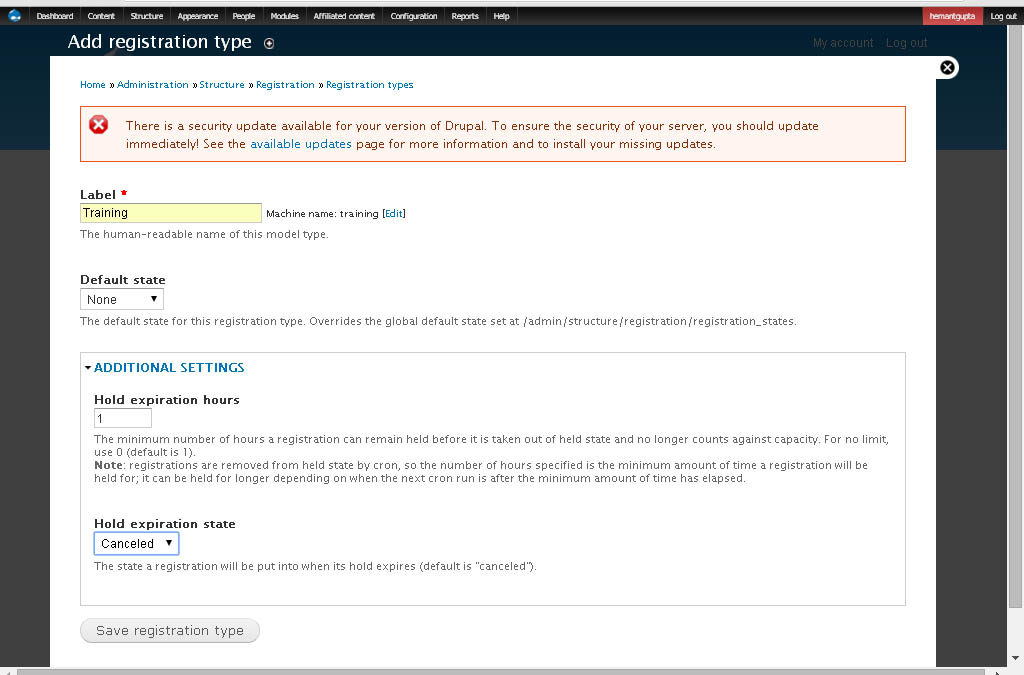Click the Drupal logo home icon
The image size is (1024, 675).
pos(14,16)
